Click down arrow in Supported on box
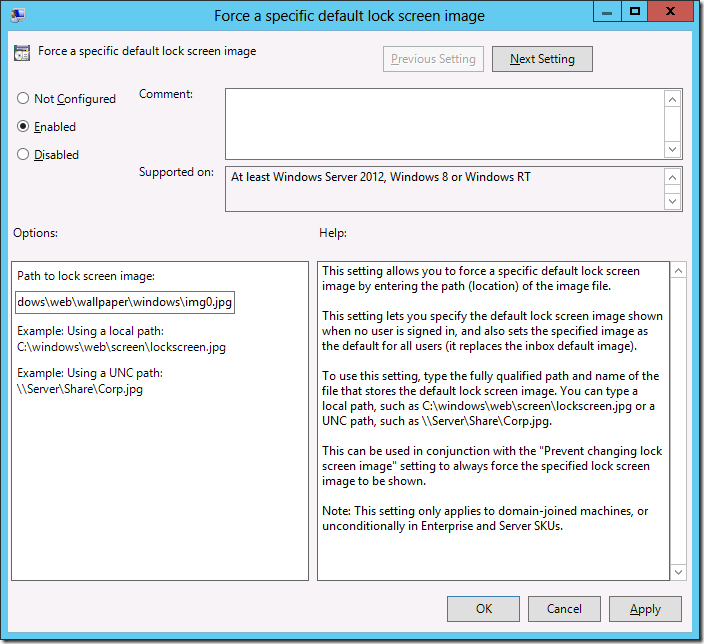This screenshot has width=704, height=644. point(673,201)
